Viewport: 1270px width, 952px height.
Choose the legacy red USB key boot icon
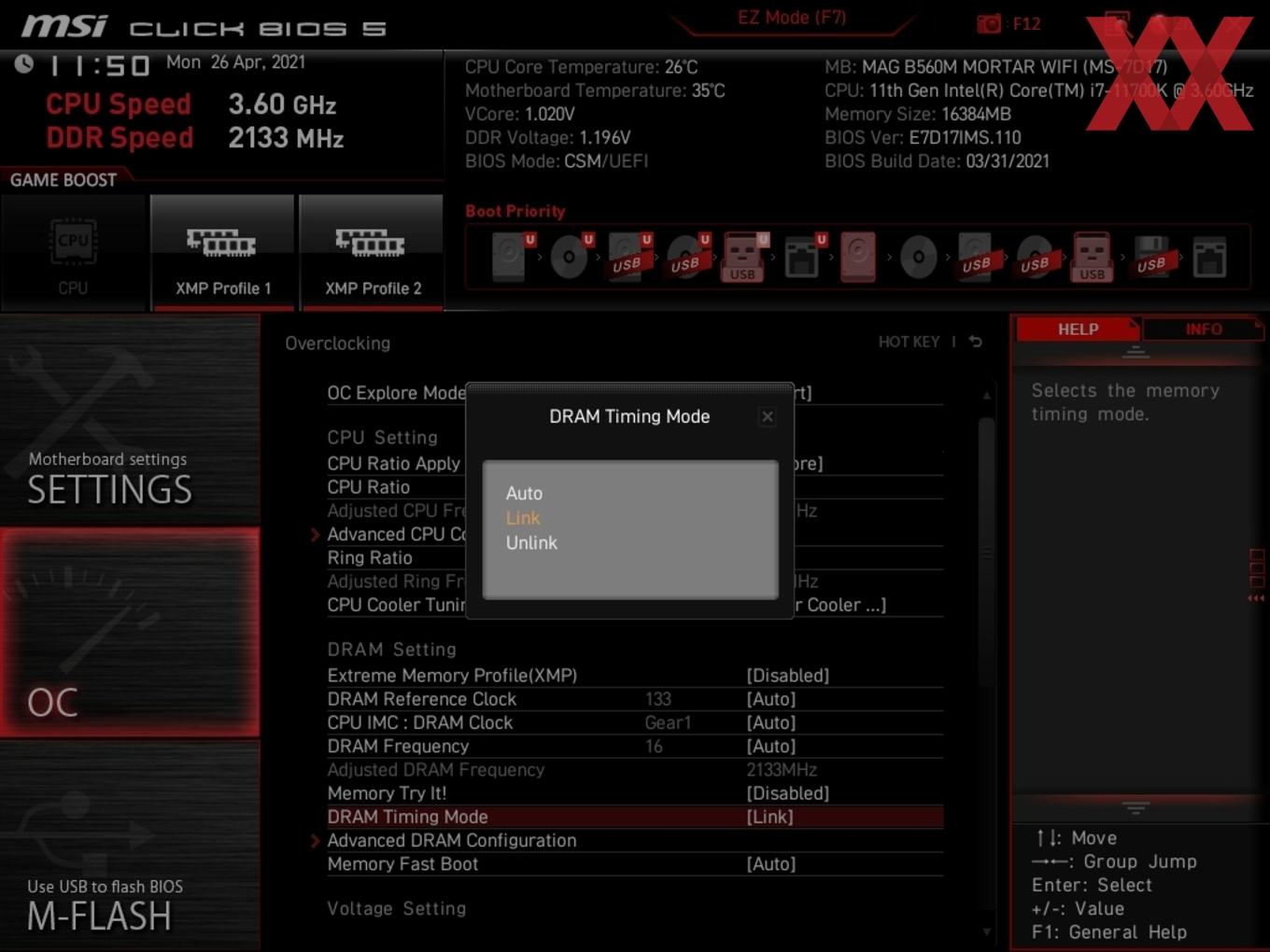pos(1093,257)
